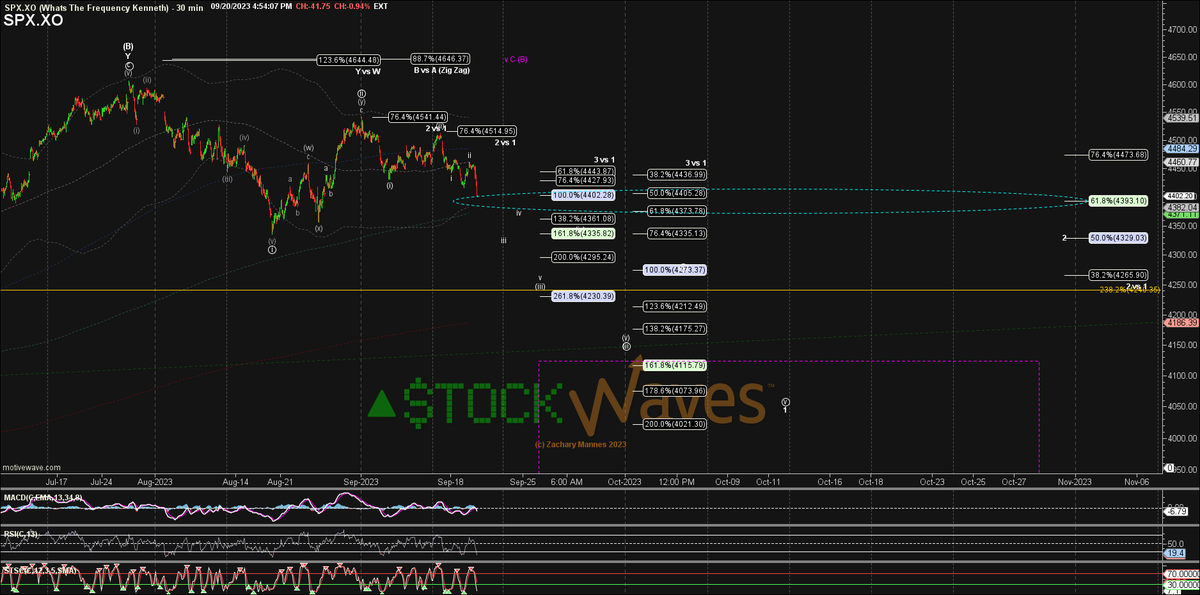Click the 4186.39 red price axis tag

pyautogui.click(x=1182, y=323)
